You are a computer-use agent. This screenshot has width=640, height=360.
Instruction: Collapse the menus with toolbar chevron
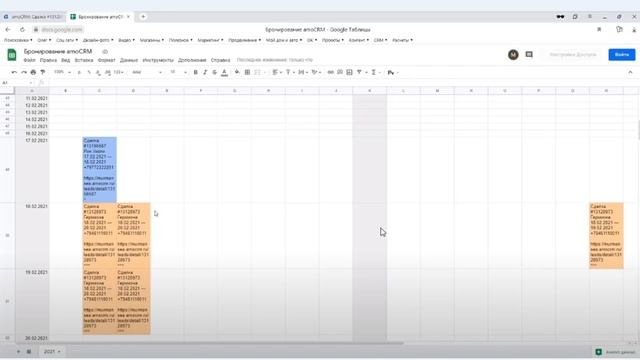(x=630, y=72)
